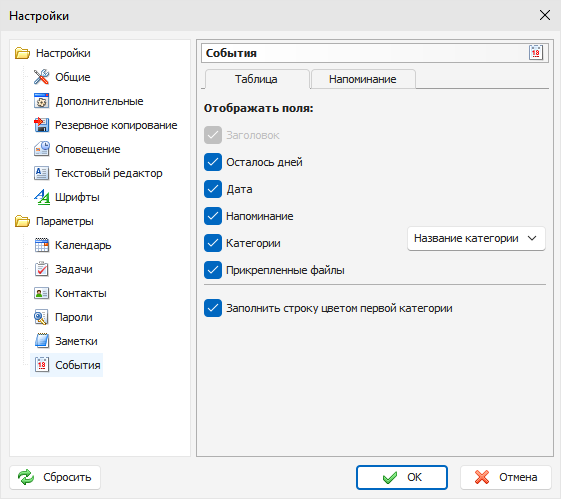Select События in the tree

click(78, 365)
